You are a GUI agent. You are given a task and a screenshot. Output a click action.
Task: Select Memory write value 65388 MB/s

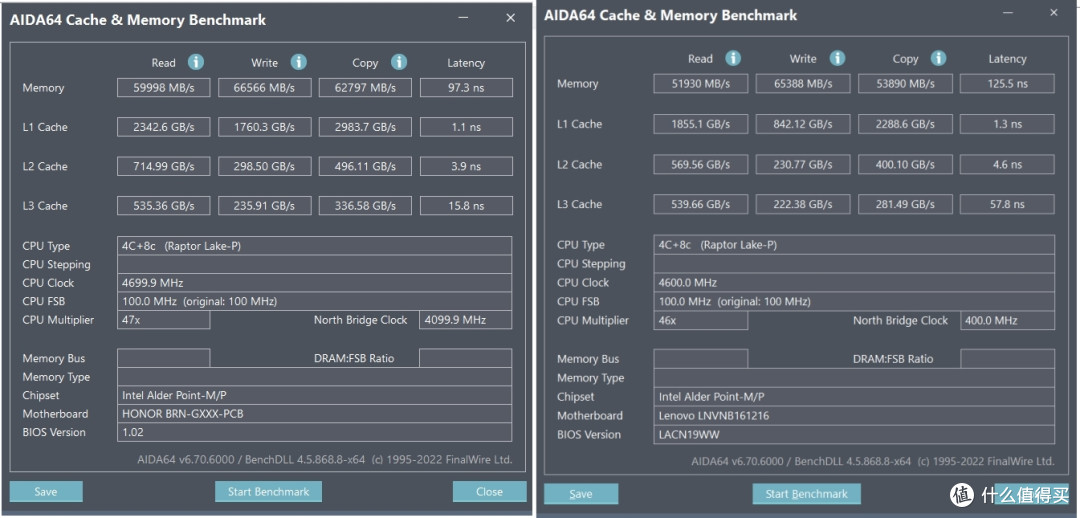[x=803, y=84]
